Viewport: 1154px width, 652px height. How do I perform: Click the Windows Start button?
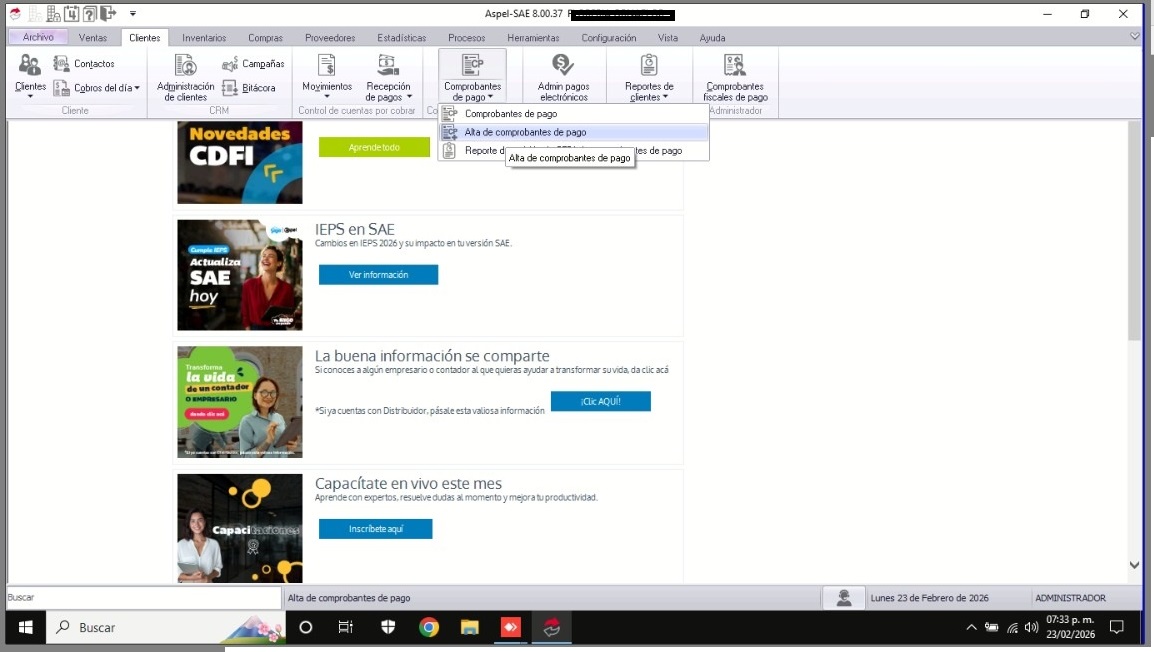26,627
